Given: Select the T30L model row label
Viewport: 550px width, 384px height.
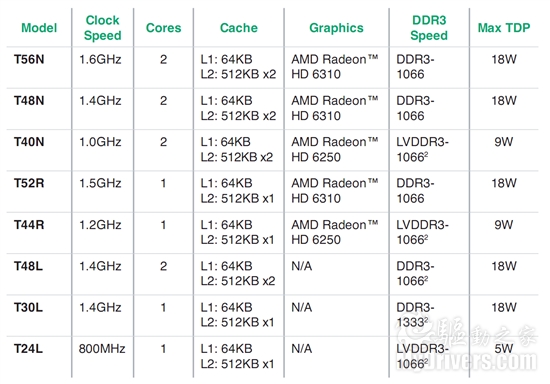Looking at the screenshot, I should [x=28, y=308].
